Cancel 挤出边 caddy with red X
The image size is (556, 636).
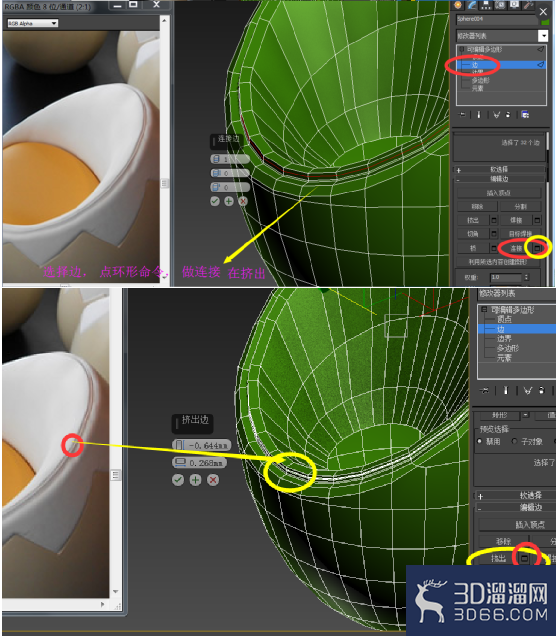tap(213, 480)
